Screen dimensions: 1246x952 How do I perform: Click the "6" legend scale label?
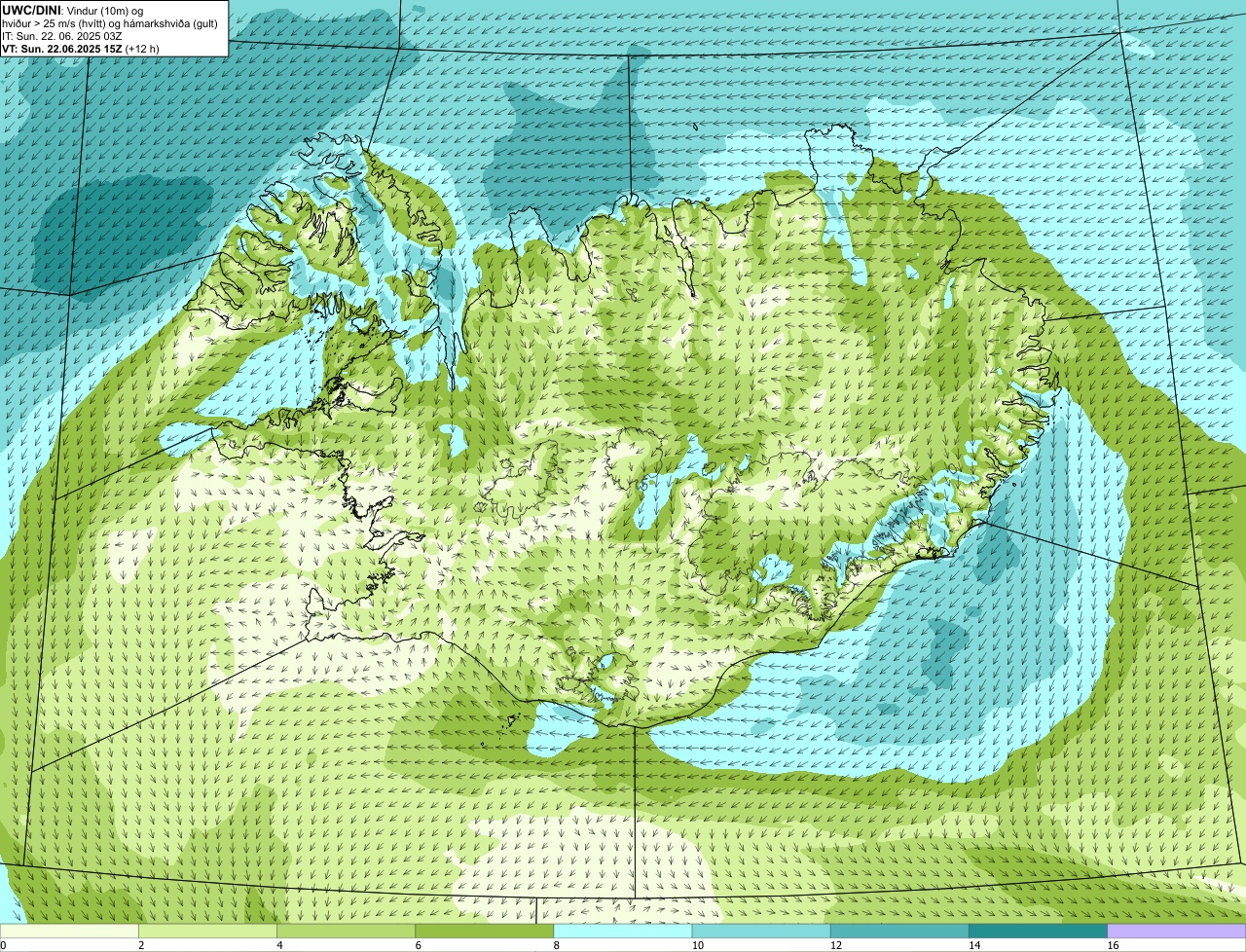pyautogui.click(x=418, y=945)
